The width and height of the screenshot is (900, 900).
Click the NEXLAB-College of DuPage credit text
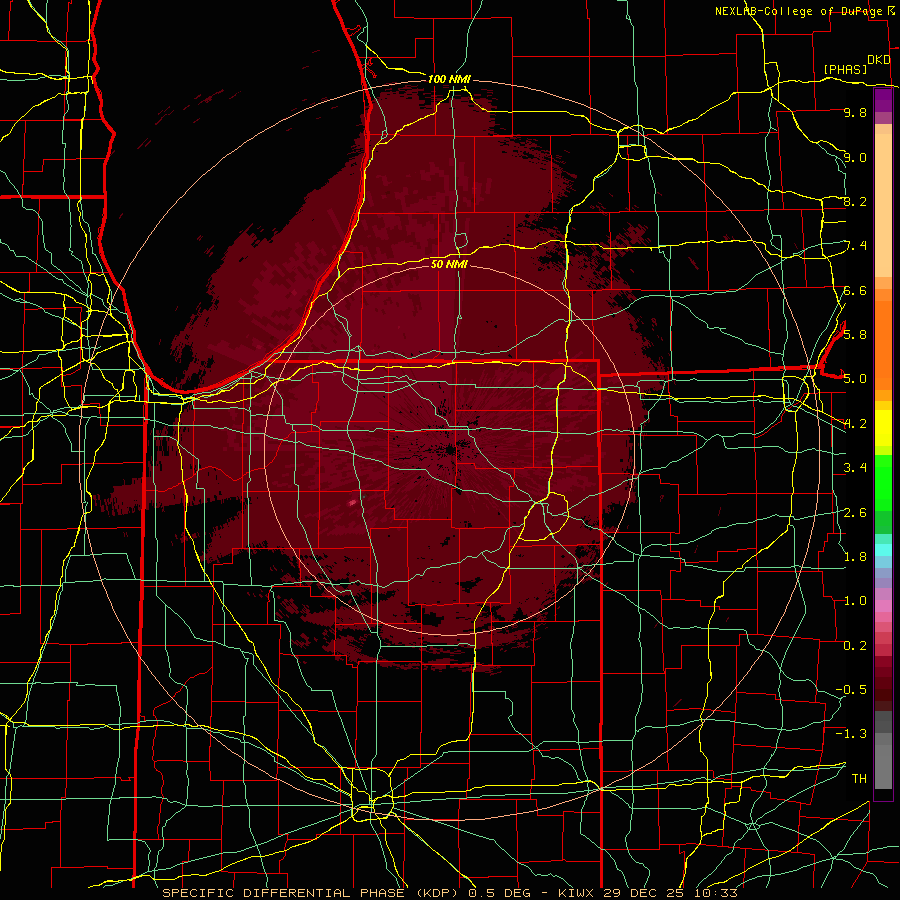coord(800,11)
